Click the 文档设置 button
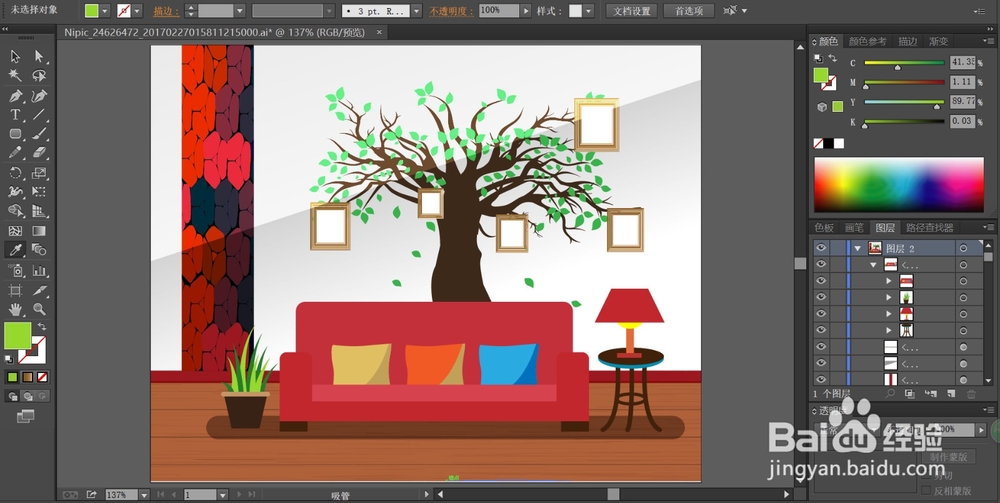Image resolution: width=1000 pixels, height=503 pixels. (632, 11)
